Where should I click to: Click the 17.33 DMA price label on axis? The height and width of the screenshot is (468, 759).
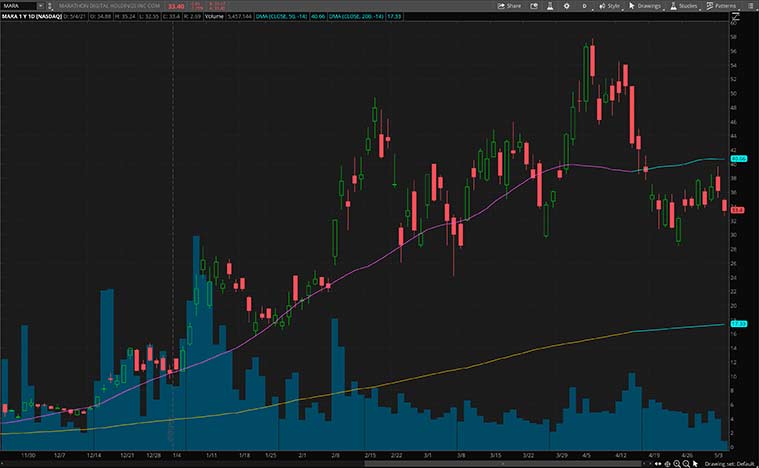point(739,324)
